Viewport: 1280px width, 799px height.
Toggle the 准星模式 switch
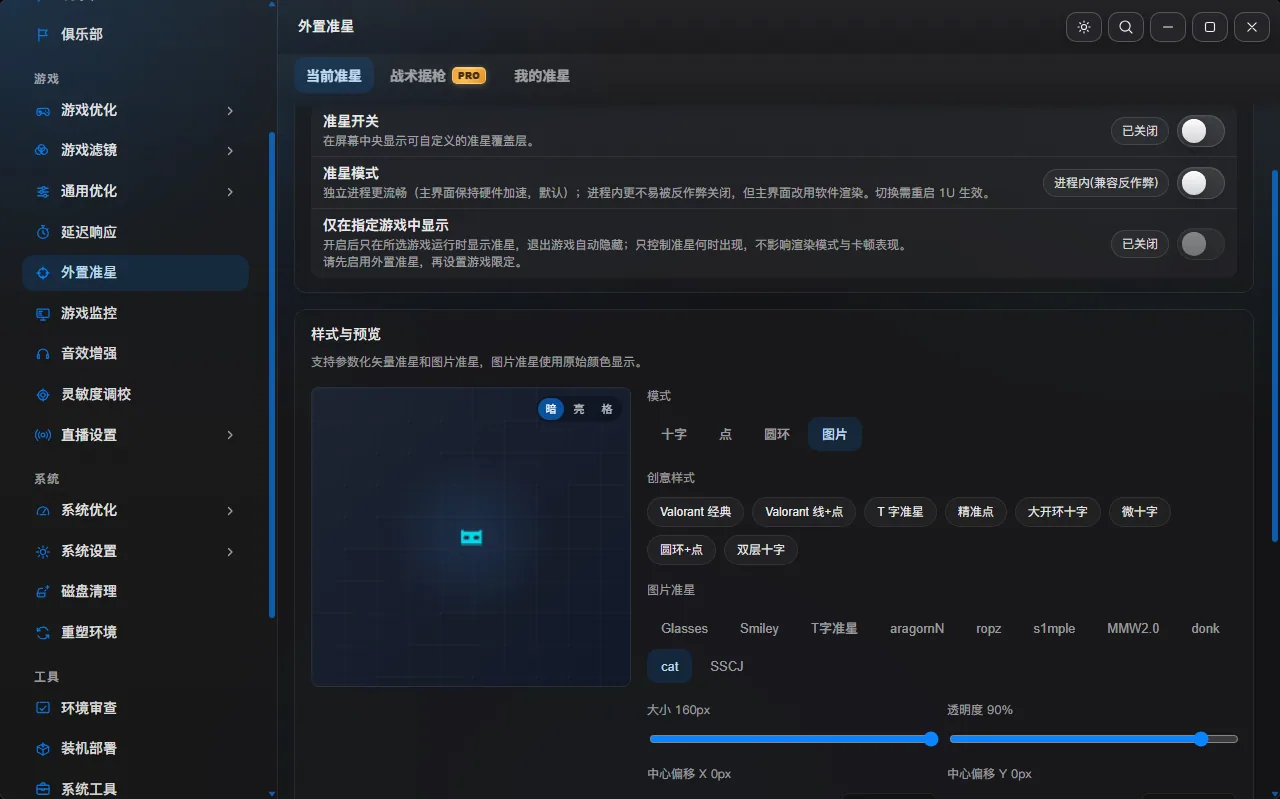pyautogui.click(x=1200, y=183)
